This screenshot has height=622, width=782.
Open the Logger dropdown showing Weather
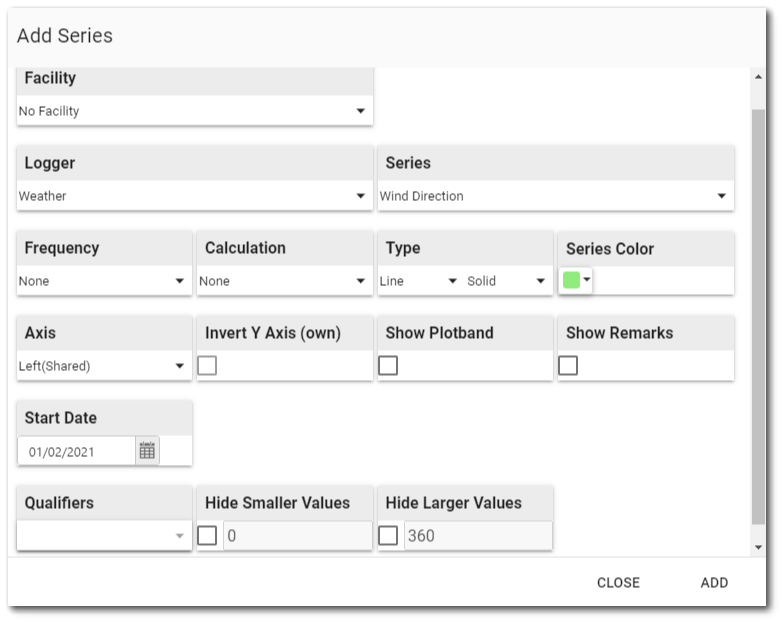[x=195, y=196]
